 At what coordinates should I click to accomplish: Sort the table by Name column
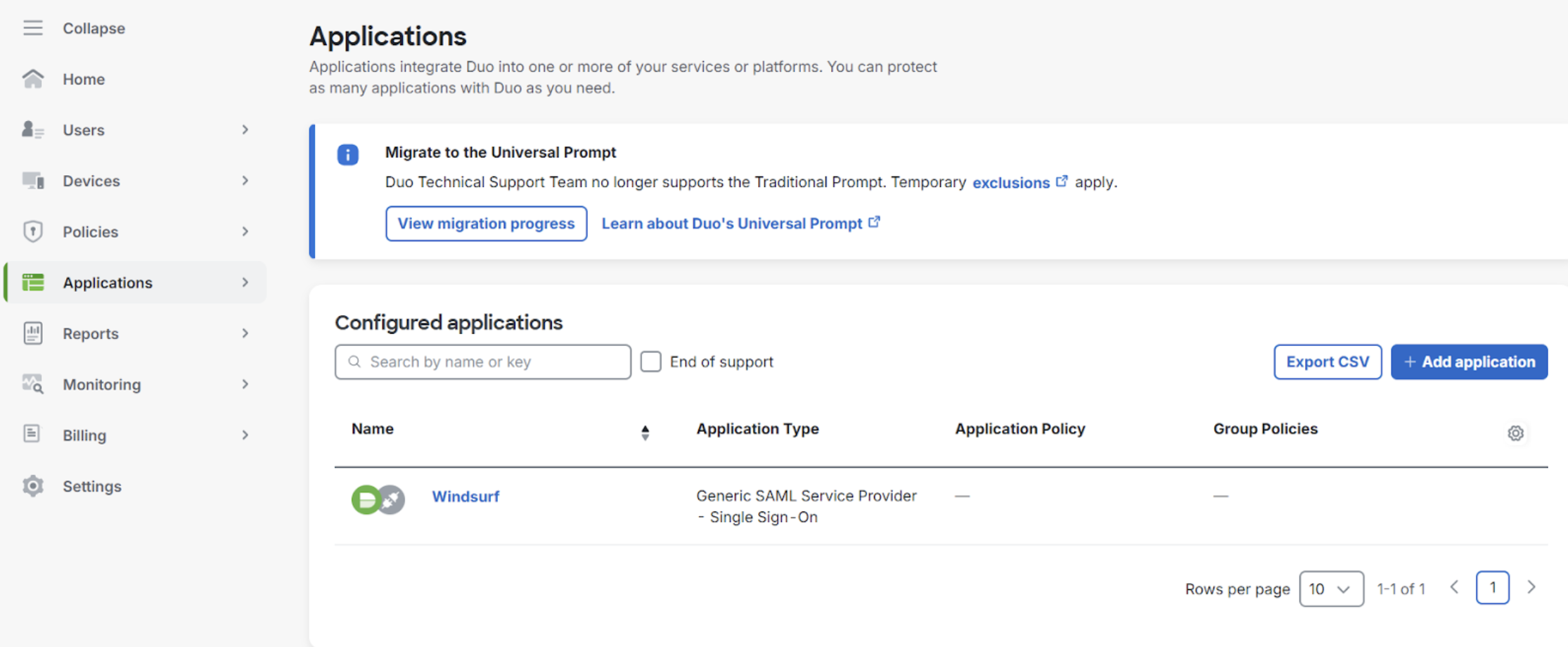(645, 433)
